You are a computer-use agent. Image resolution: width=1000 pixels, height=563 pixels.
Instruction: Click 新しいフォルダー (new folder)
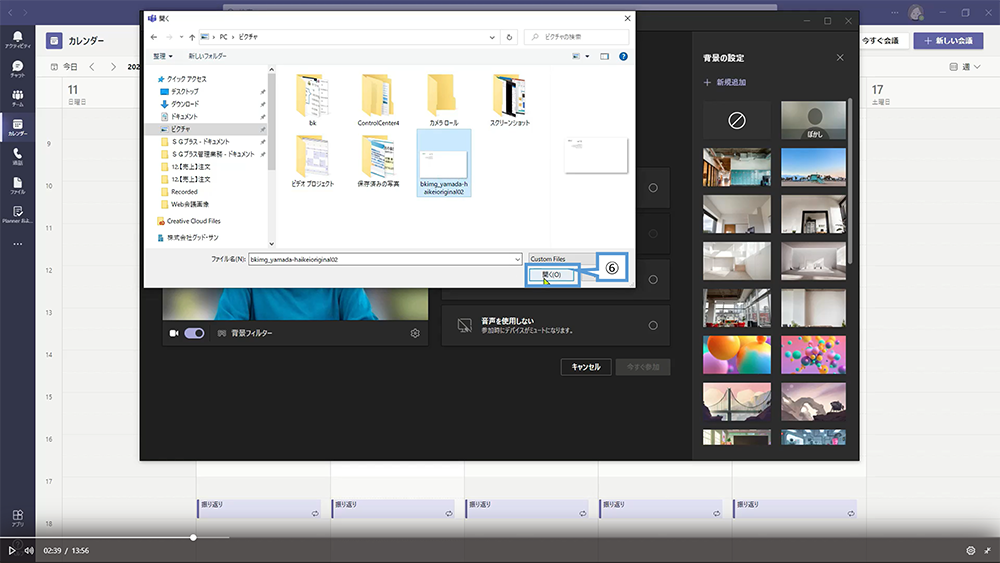[207, 56]
